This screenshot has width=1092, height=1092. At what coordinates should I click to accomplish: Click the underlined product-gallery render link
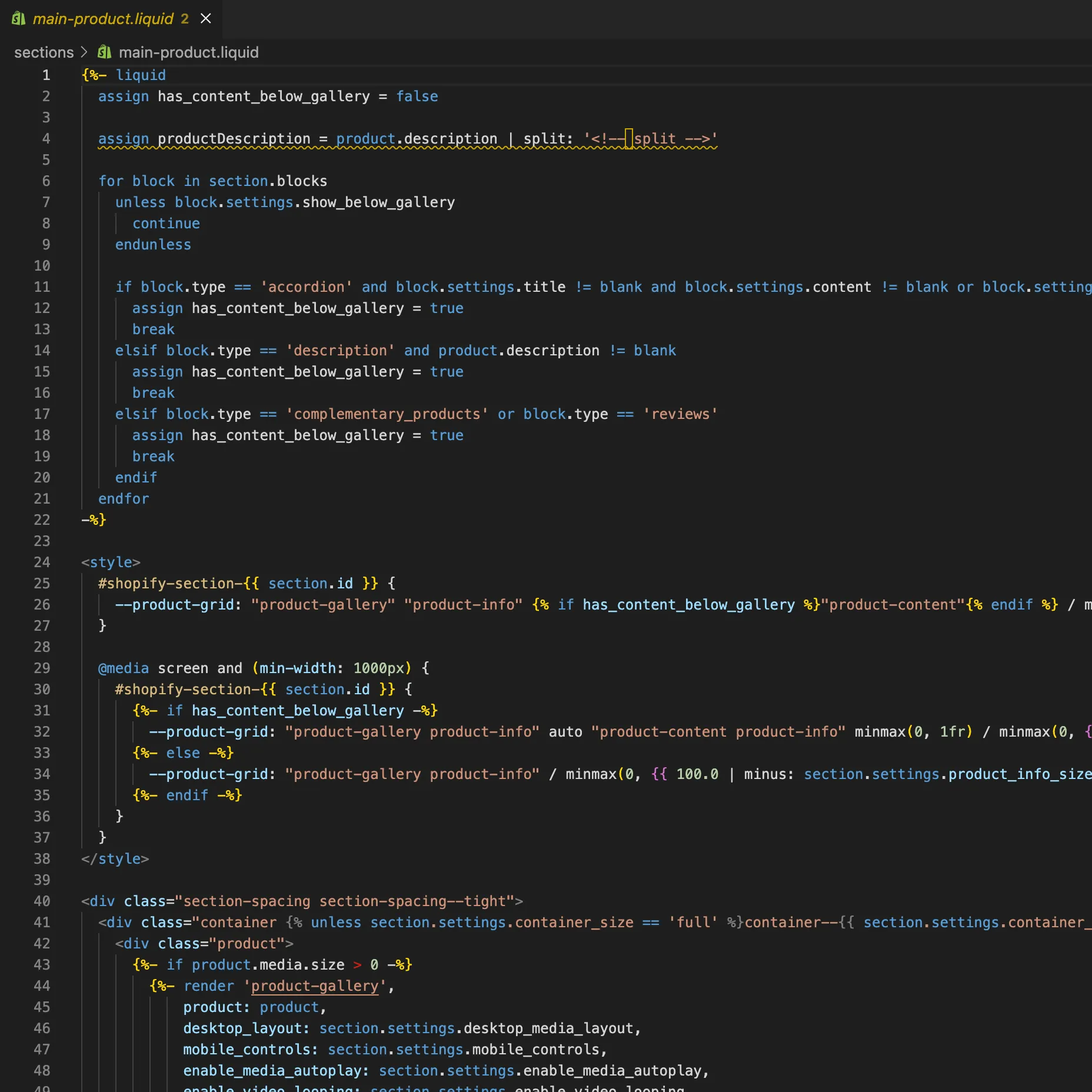tap(315, 986)
